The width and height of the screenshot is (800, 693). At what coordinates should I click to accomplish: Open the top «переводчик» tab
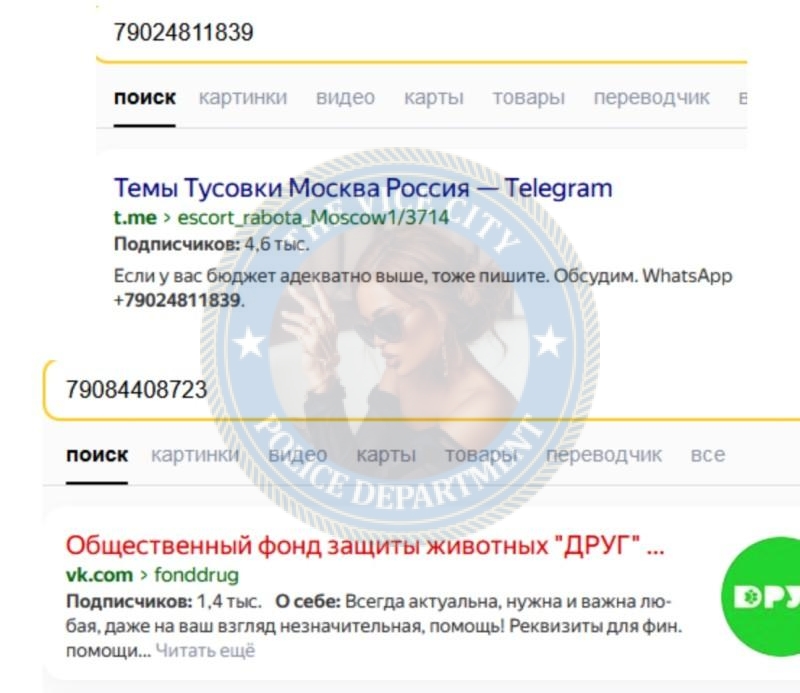pyautogui.click(x=652, y=97)
